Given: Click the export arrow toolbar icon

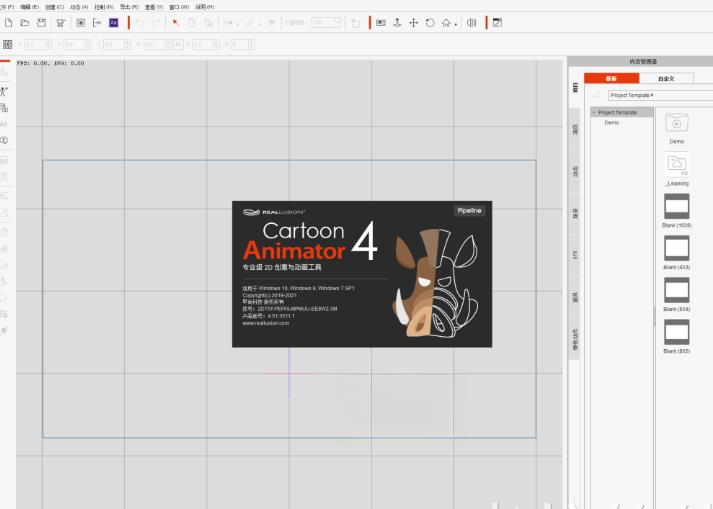Looking at the screenshot, I should pos(97,22).
